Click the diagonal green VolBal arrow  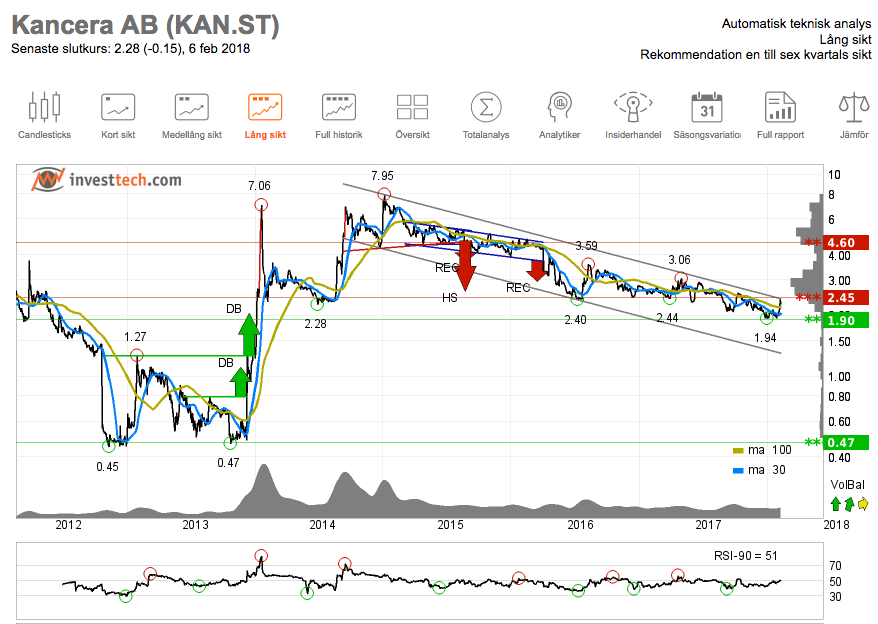coord(849,504)
